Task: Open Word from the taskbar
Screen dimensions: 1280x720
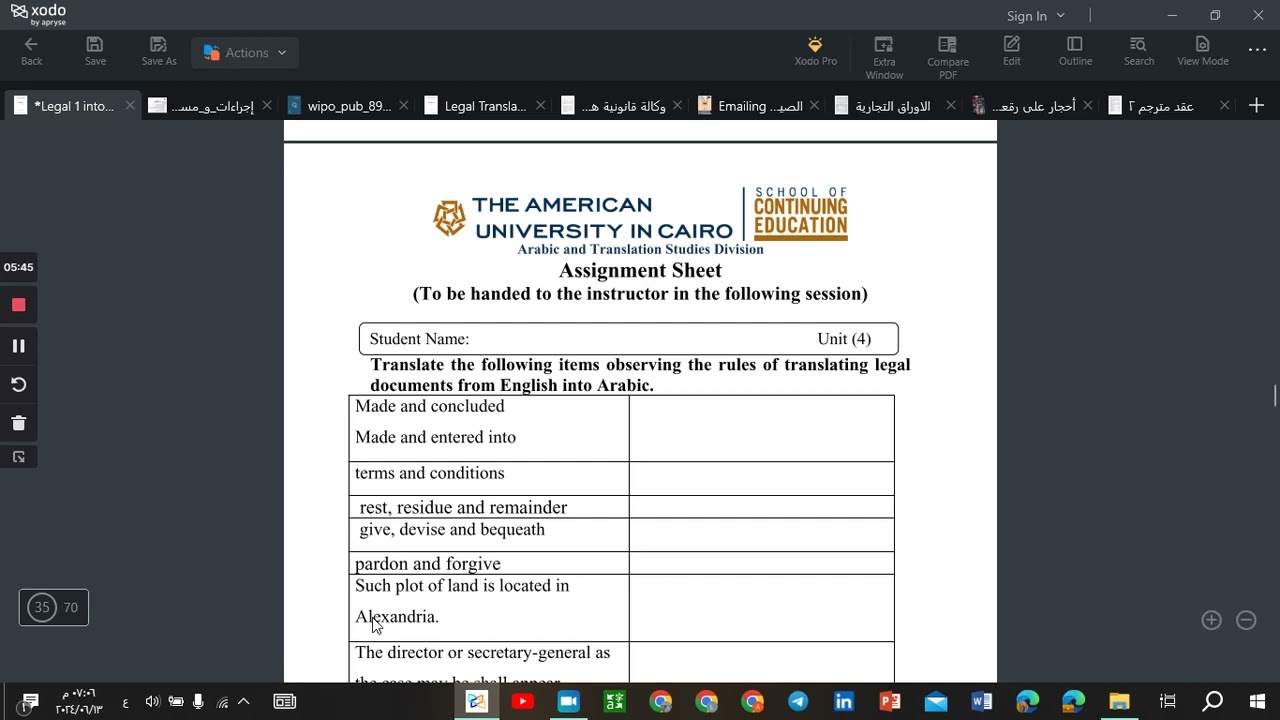Action: click(982, 702)
